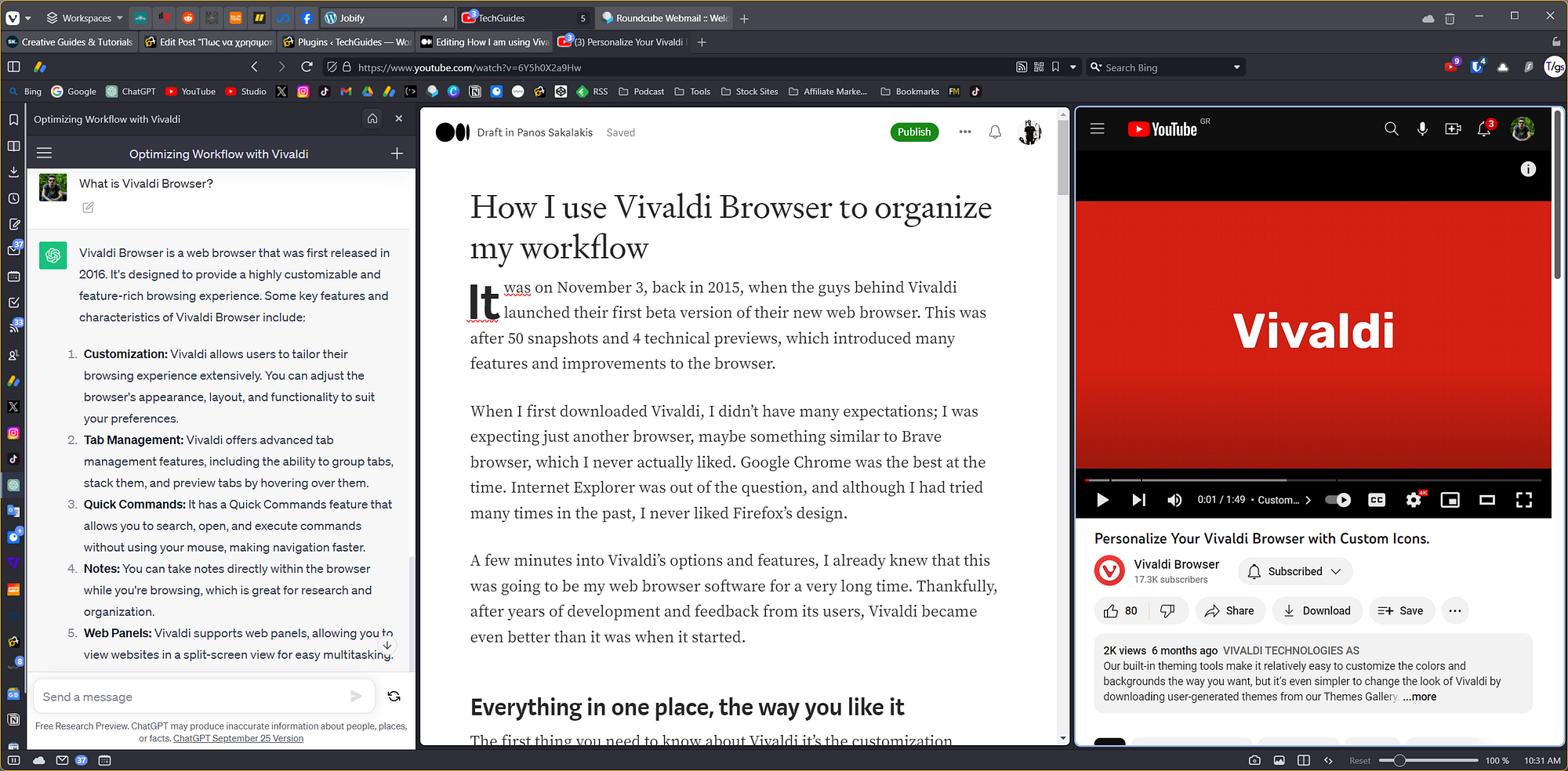Select the Plugins ‹ TechGuides tab
This screenshot has height=771, width=1568.
(x=346, y=42)
